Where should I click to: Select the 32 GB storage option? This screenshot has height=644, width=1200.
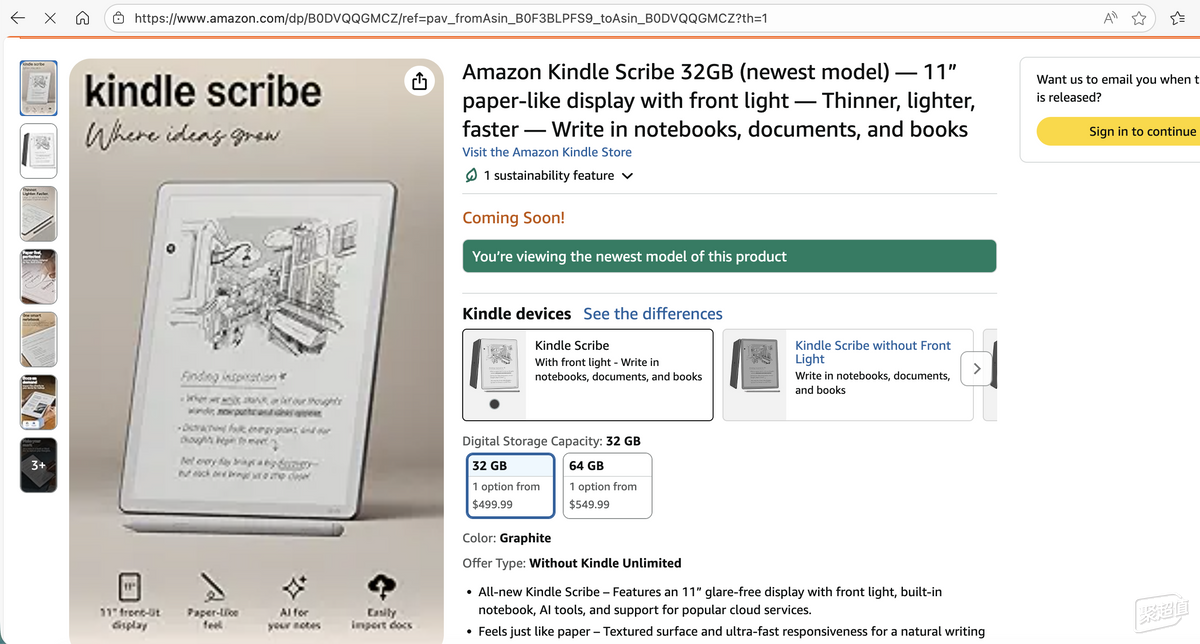pyautogui.click(x=511, y=485)
